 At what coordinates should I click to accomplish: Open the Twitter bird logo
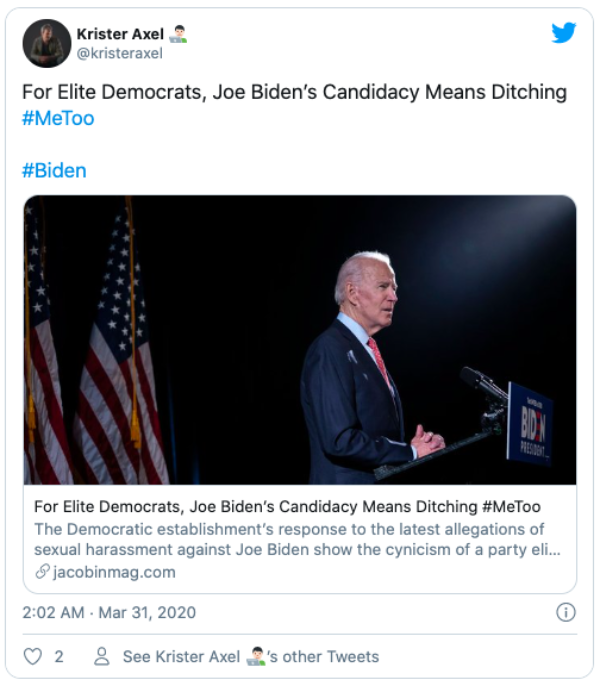point(564,33)
